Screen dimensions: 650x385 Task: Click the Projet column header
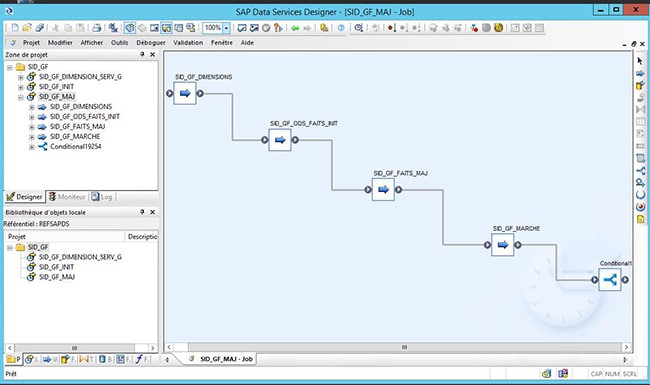point(64,236)
